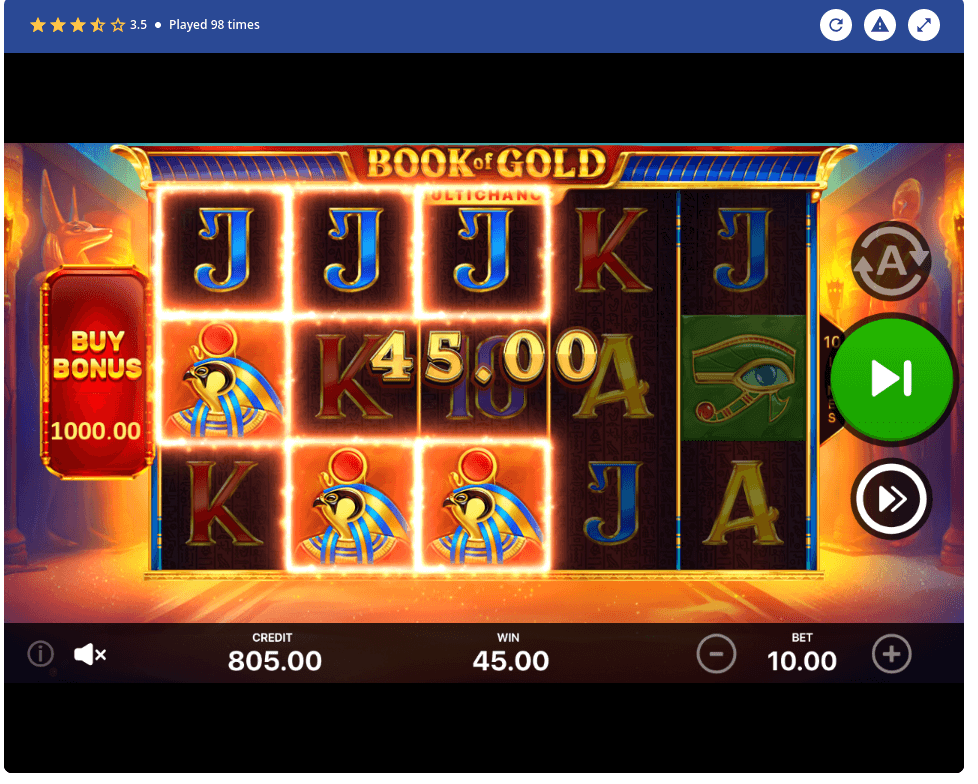Enable autoplay with the circular A icon

891,261
